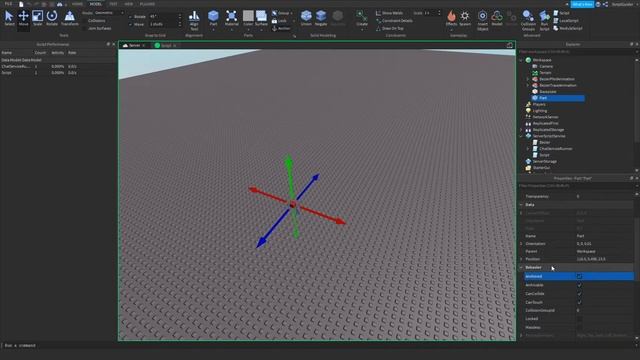Toggle the Move snap checkbox

point(130,24)
